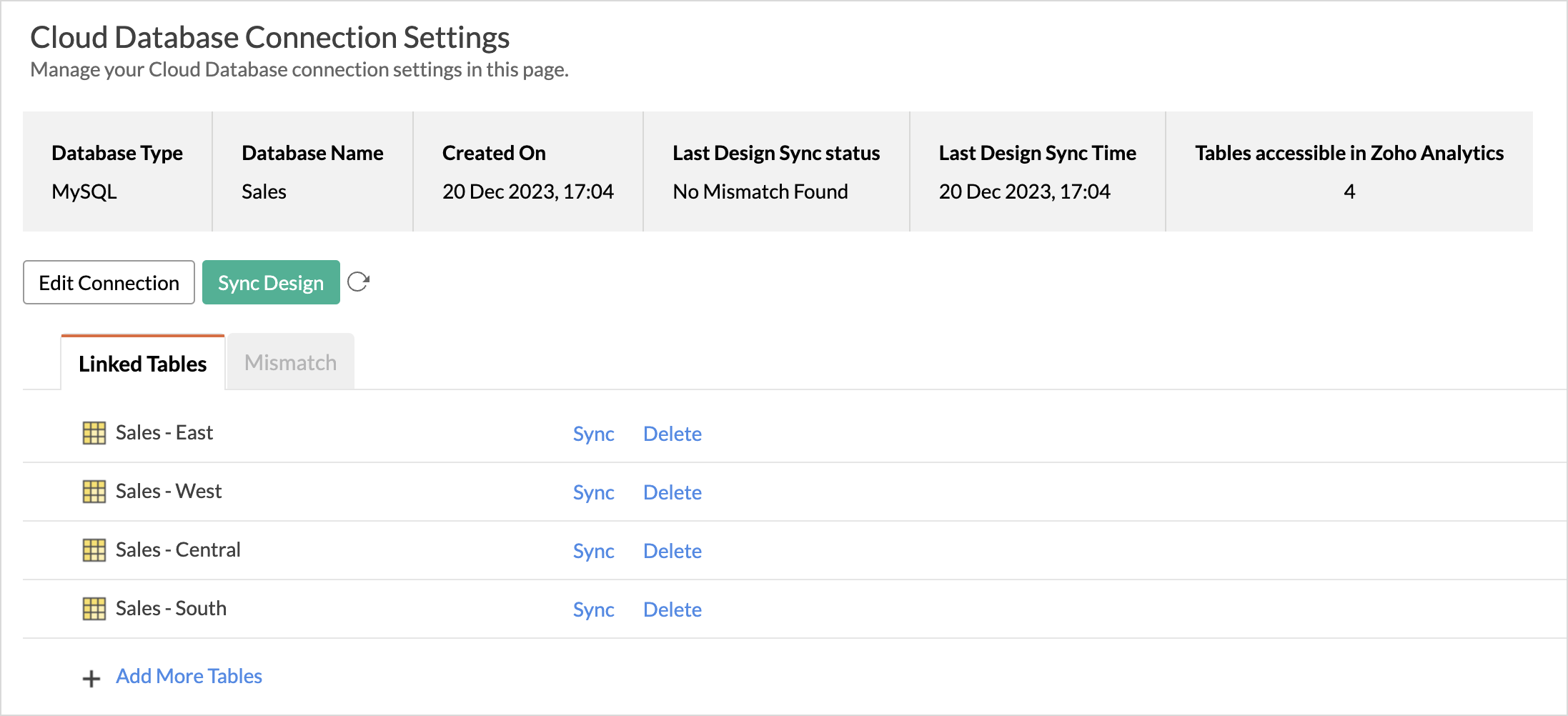
Task: Delete the Sales - Central table
Action: click(x=672, y=551)
